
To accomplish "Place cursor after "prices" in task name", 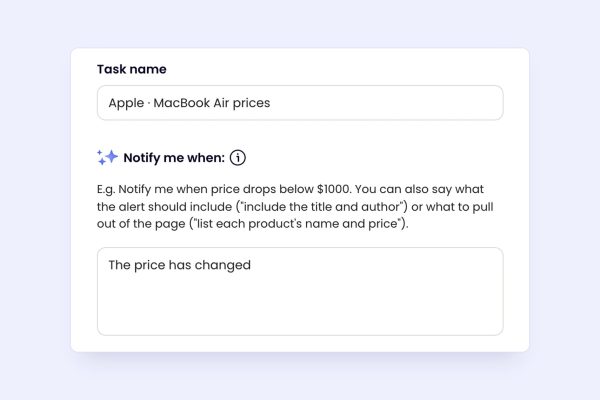I will click(271, 103).
